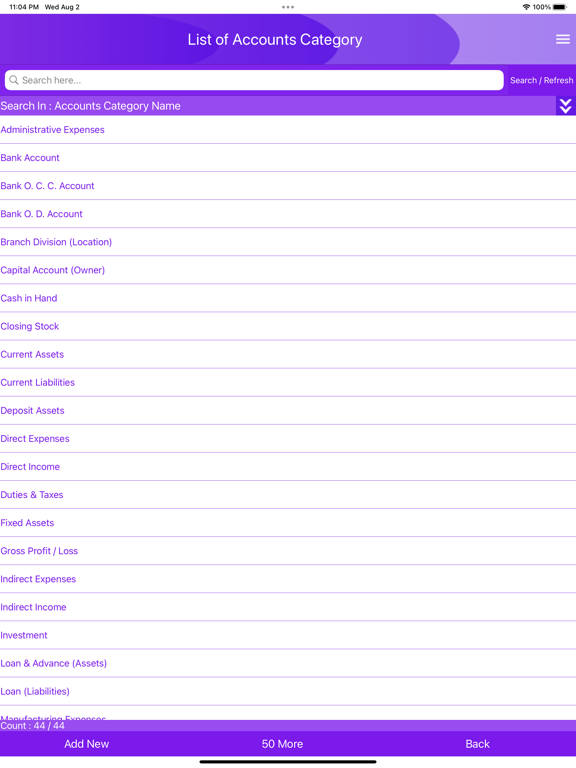Click the Search In : Accounts Category Name bar
This screenshot has width=576, height=768.
[278, 106]
